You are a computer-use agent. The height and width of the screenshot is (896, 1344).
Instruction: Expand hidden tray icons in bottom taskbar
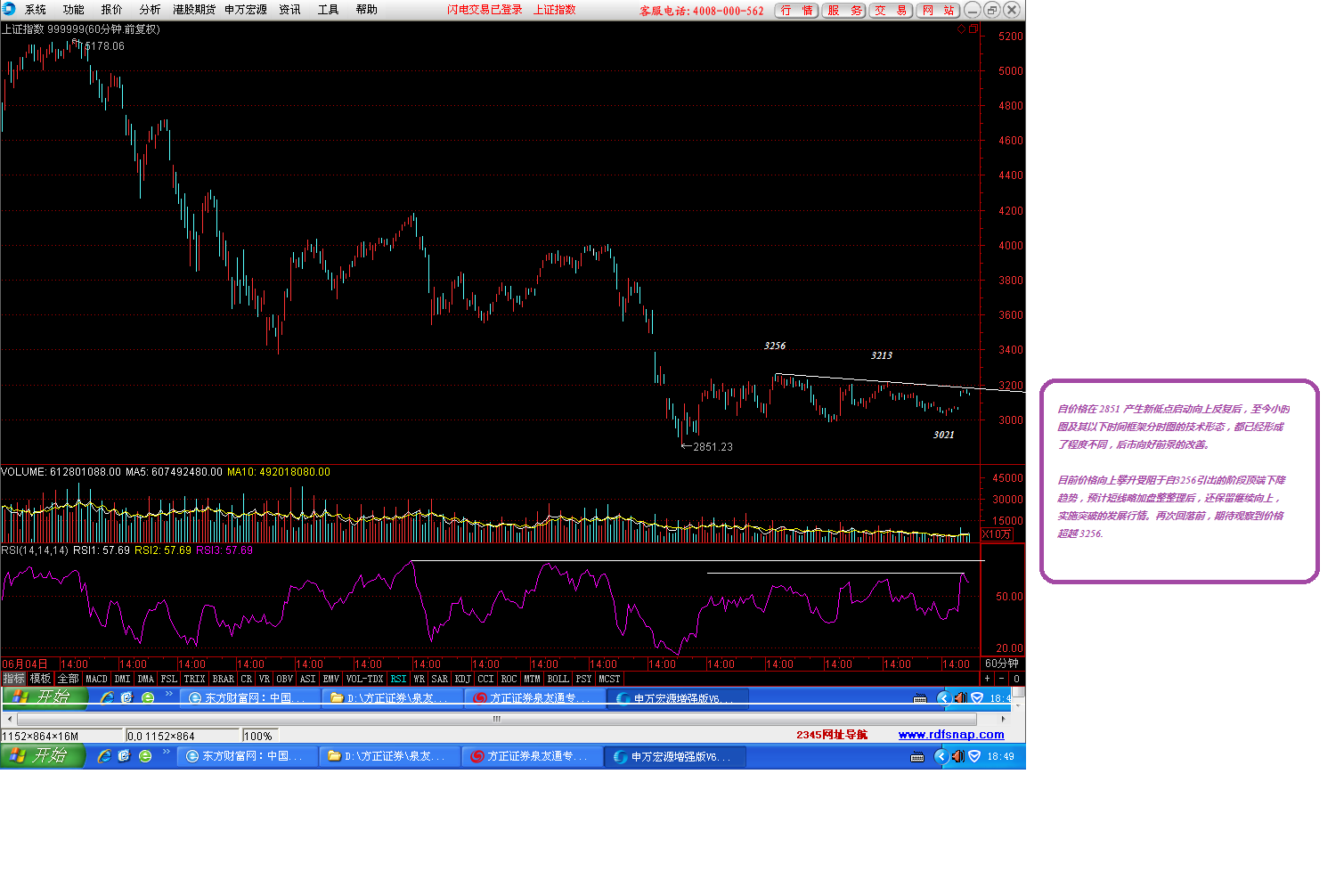click(941, 756)
